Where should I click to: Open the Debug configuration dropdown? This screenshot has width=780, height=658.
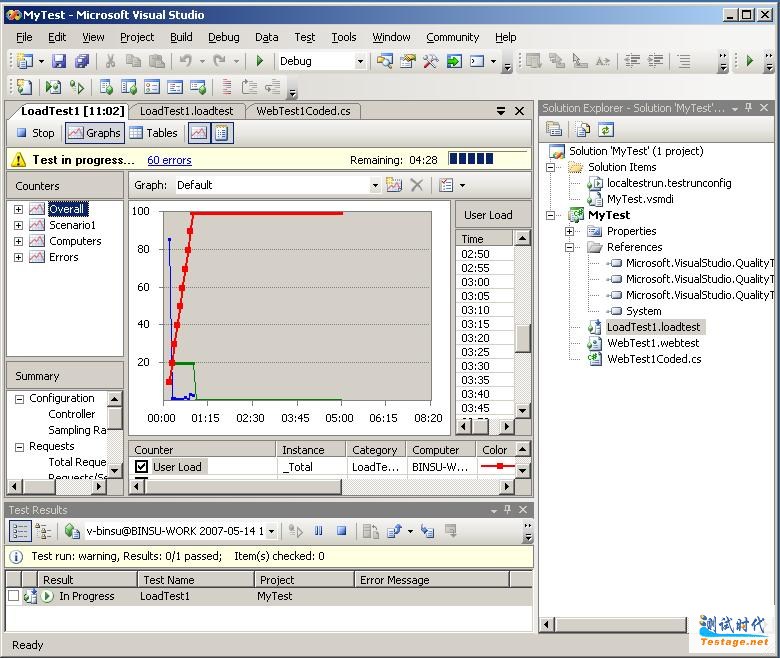point(361,62)
